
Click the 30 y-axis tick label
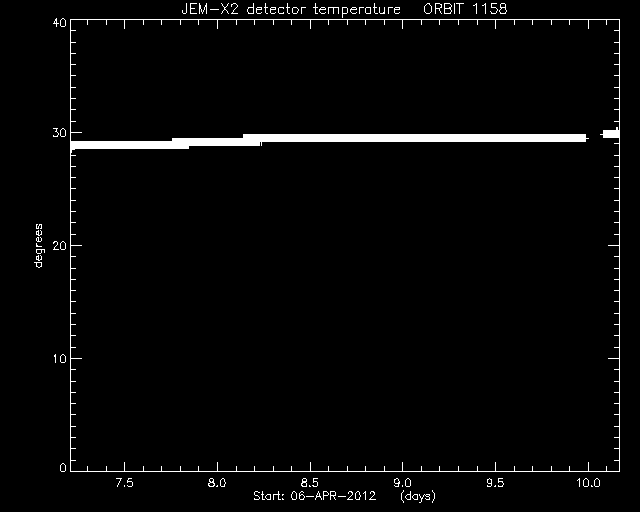click(60, 133)
